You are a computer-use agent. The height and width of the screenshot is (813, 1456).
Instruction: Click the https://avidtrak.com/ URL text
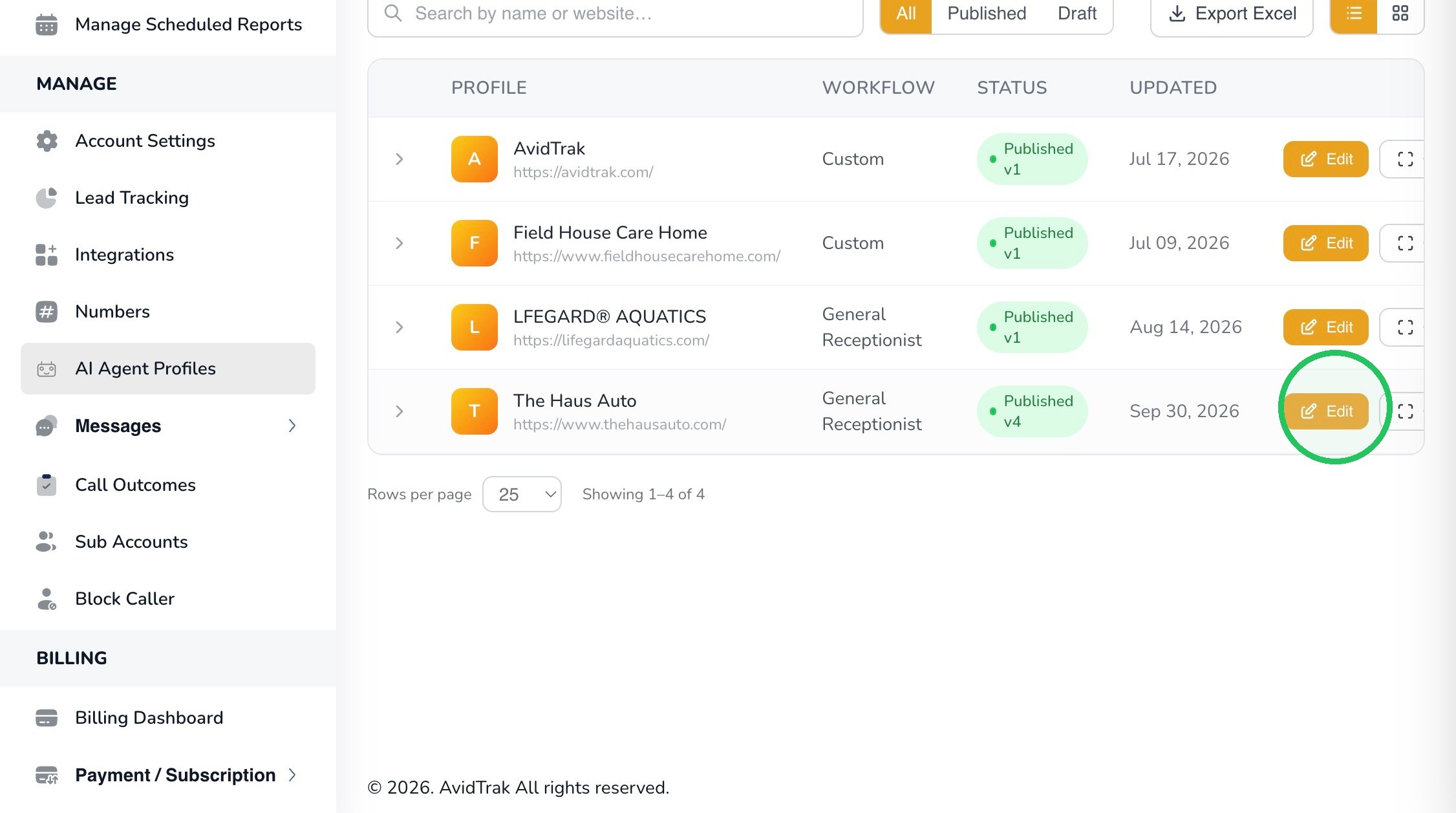coord(583,173)
